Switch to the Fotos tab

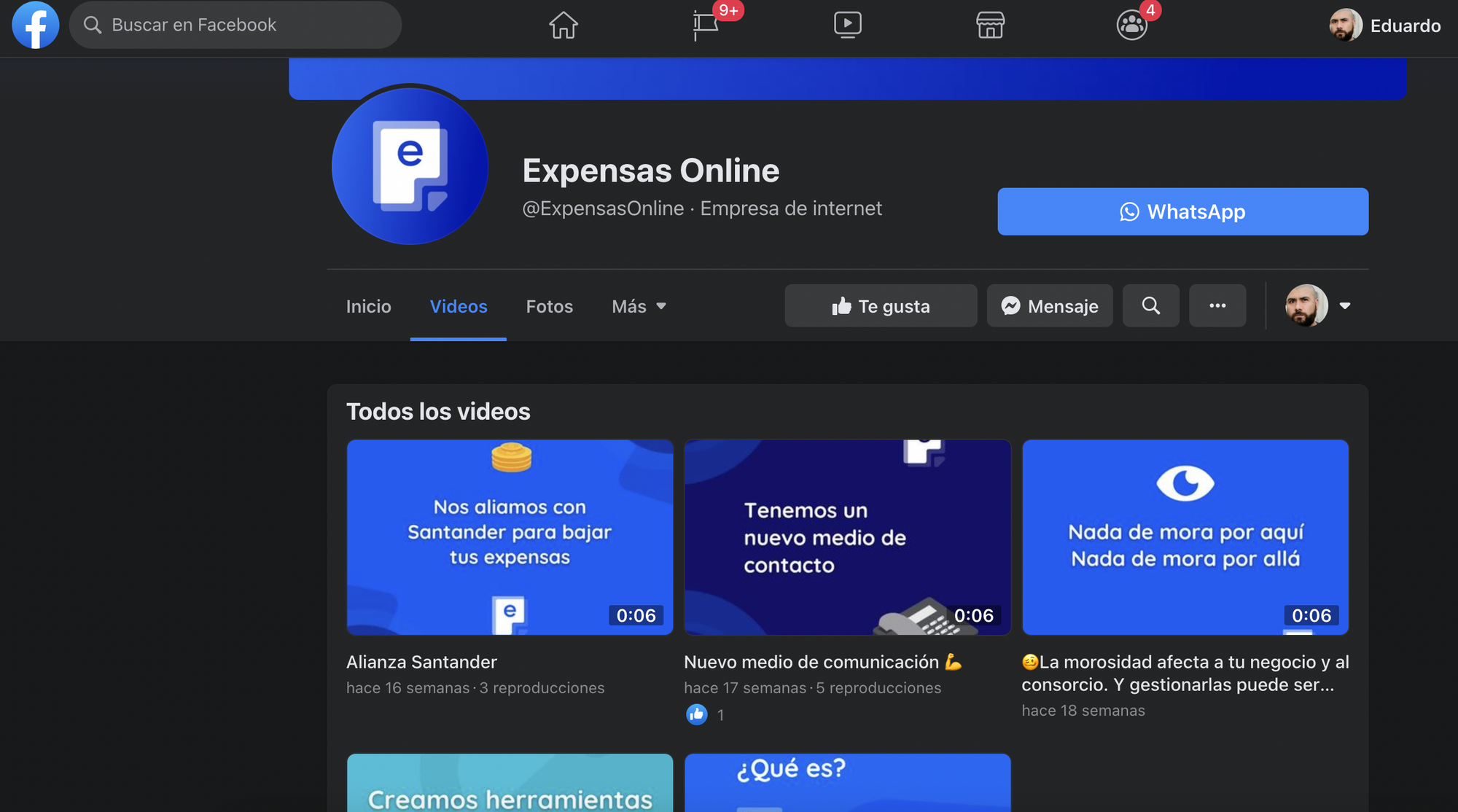549,306
